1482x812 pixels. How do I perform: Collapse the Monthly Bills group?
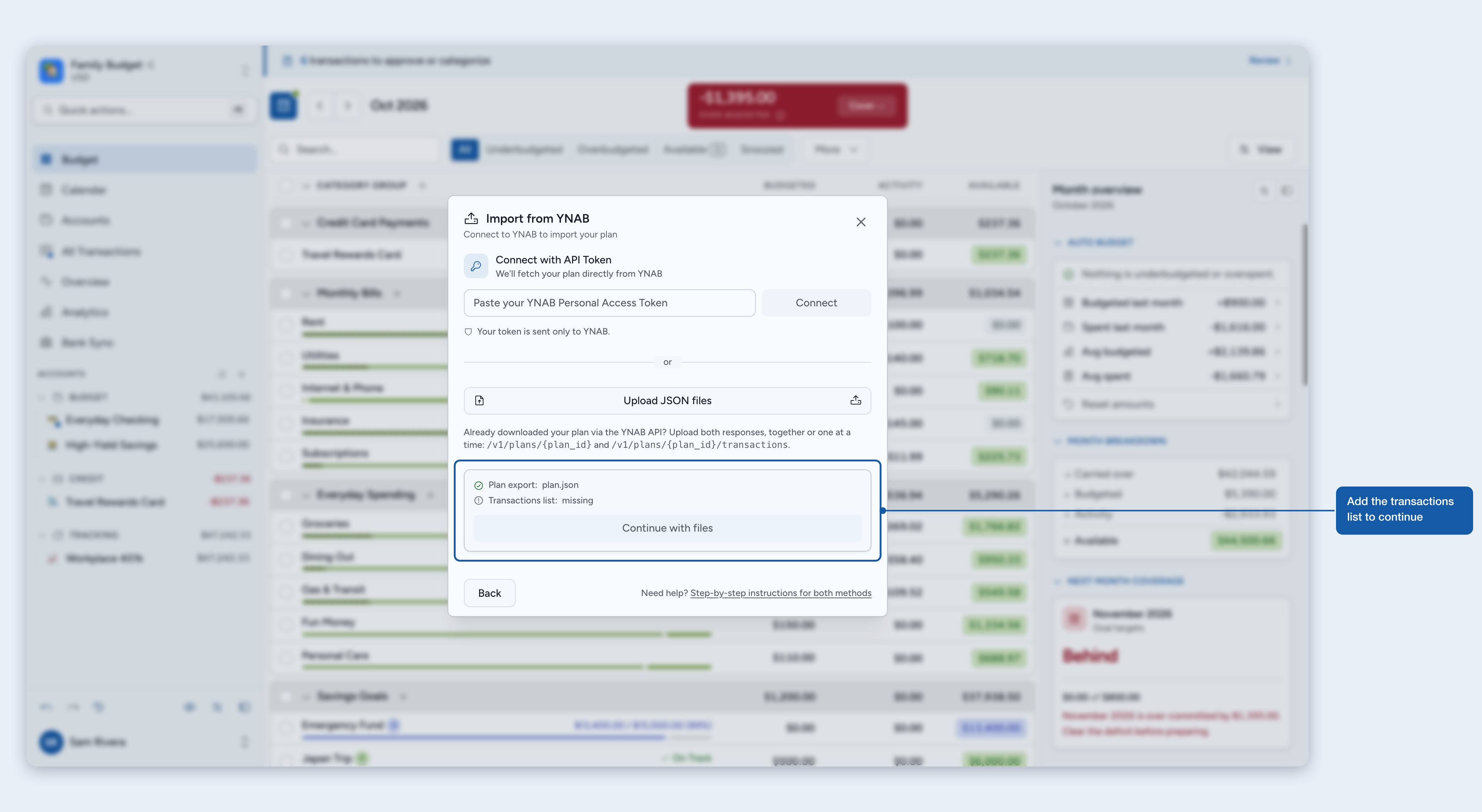point(306,293)
